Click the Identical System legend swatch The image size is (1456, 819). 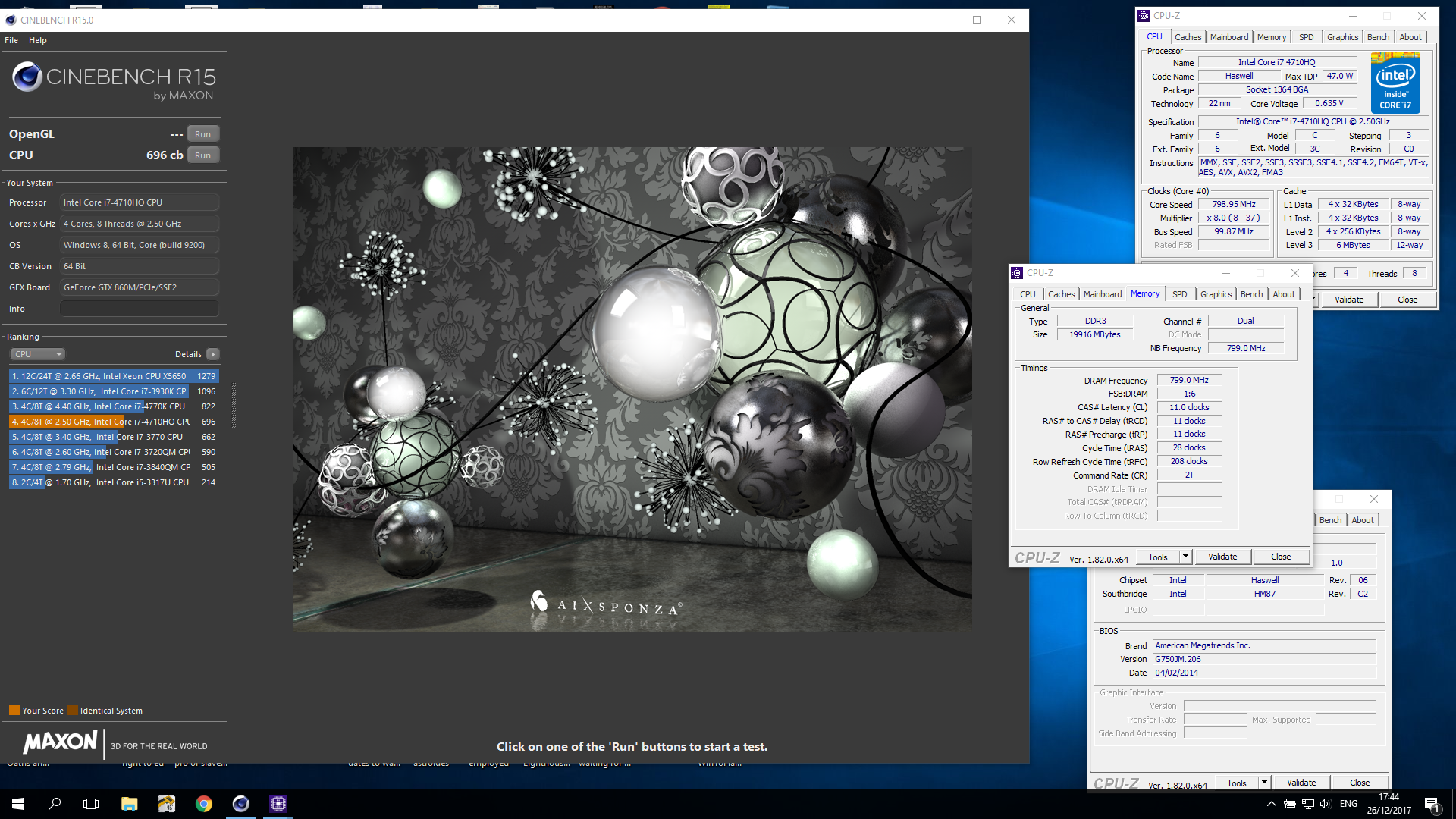(72, 711)
